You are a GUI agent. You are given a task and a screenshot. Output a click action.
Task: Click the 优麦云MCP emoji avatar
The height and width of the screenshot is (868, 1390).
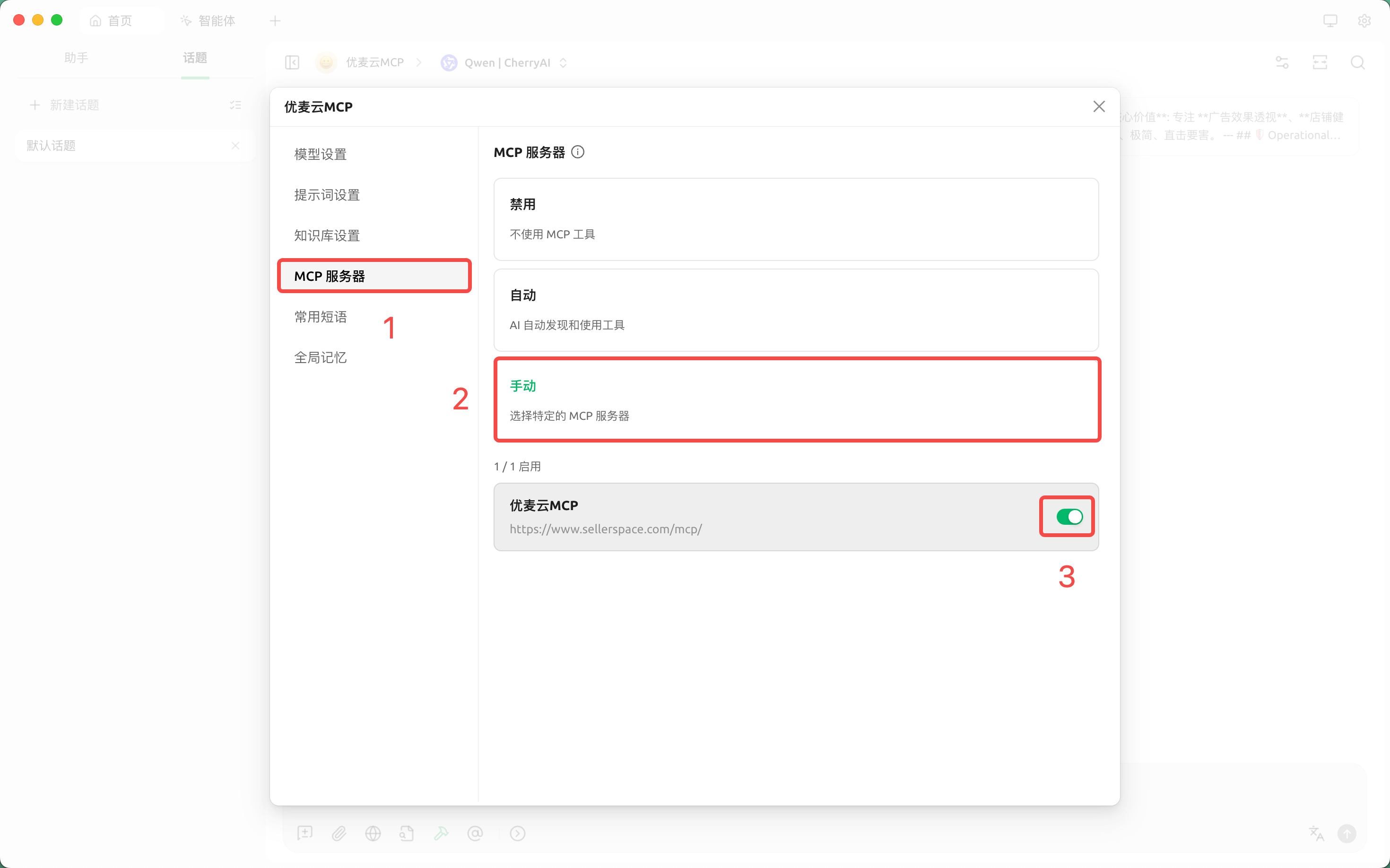pyautogui.click(x=326, y=62)
